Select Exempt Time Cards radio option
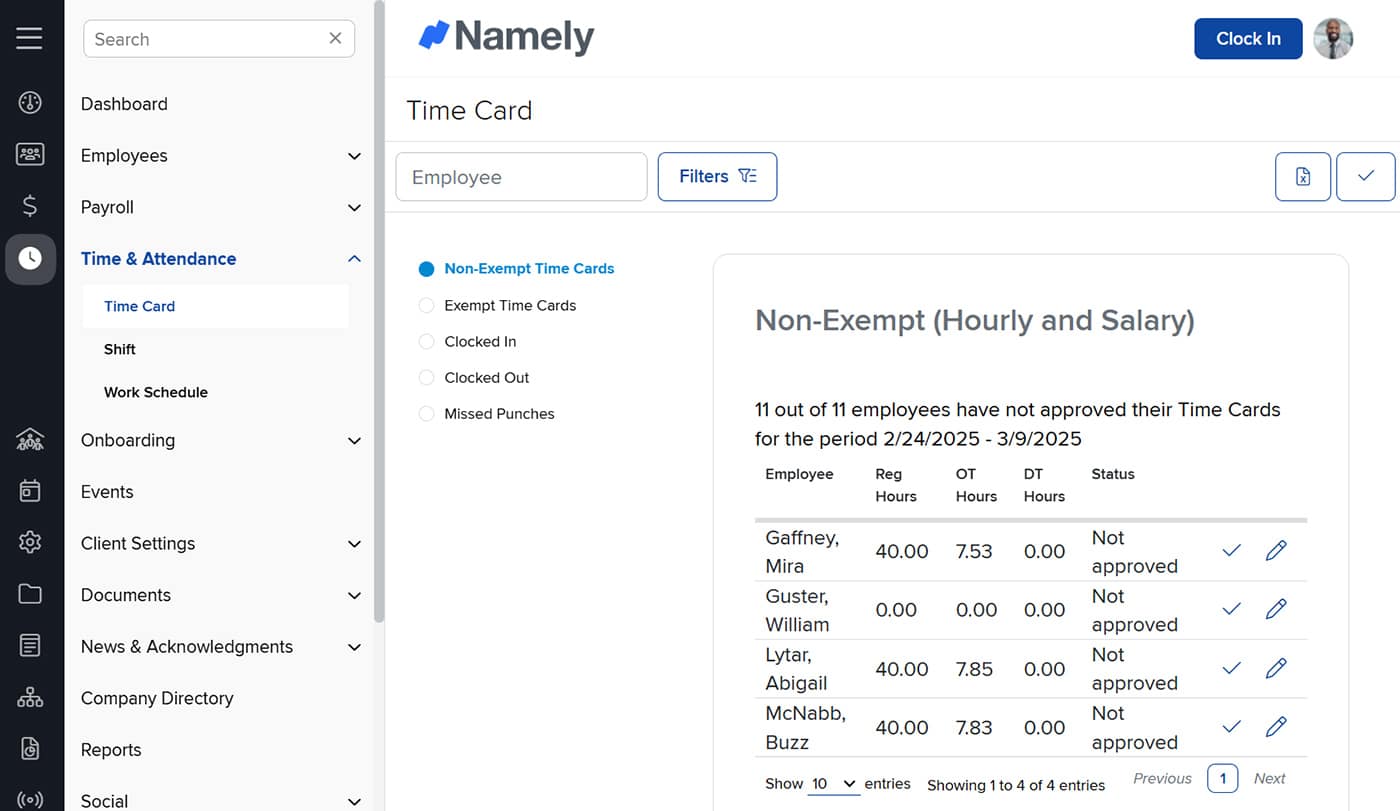1400x811 pixels. pyautogui.click(x=427, y=306)
